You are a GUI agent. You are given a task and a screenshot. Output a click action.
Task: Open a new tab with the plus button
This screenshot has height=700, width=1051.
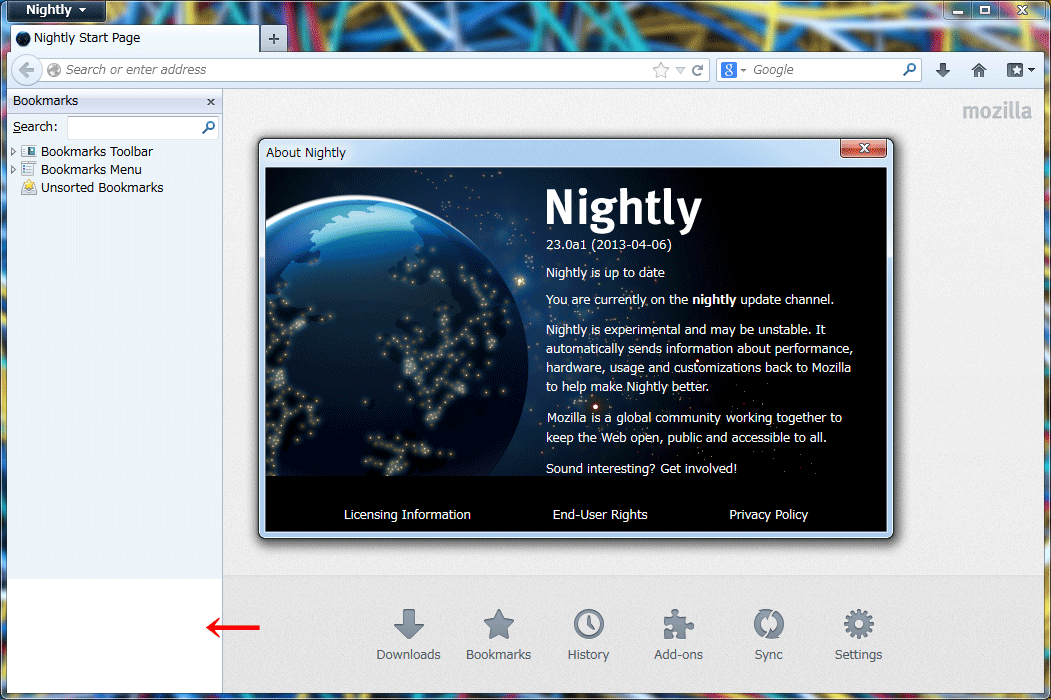(273, 38)
